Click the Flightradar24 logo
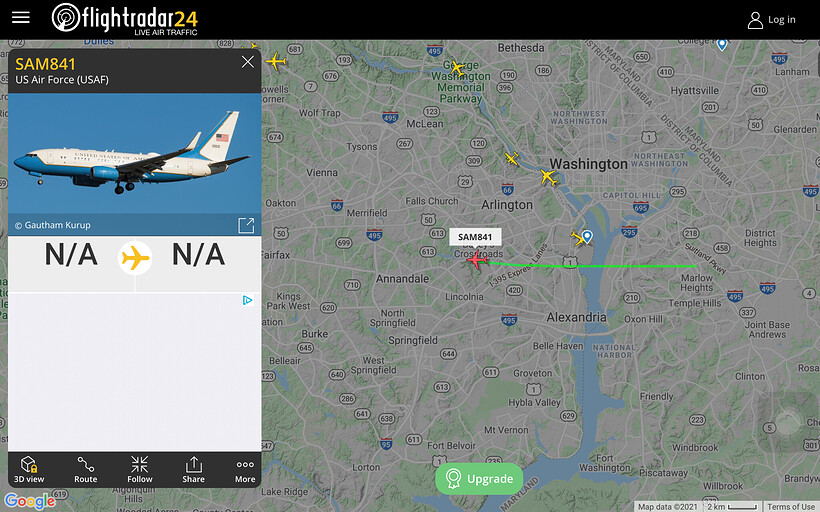 pos(124,19)
